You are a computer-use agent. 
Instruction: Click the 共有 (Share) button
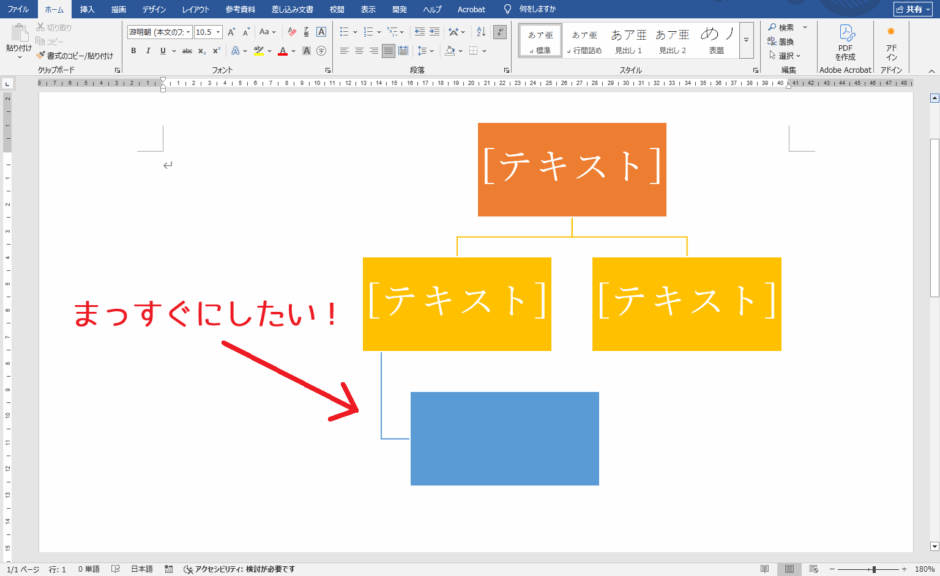point(909,9)
